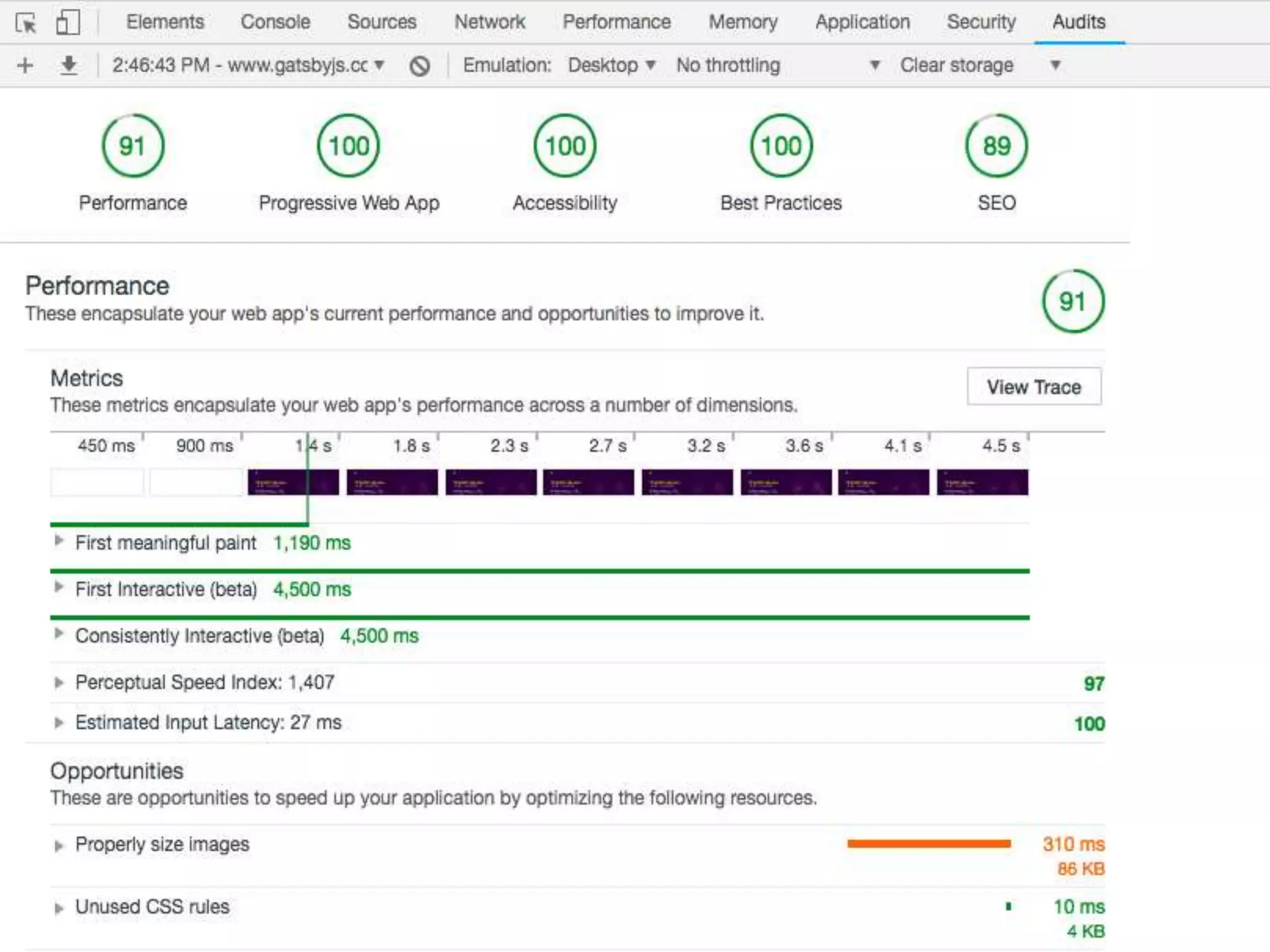The height and width of the screenshot is (952, 1270).
Task: Click the download report icon
Action: tap(69, 65)
